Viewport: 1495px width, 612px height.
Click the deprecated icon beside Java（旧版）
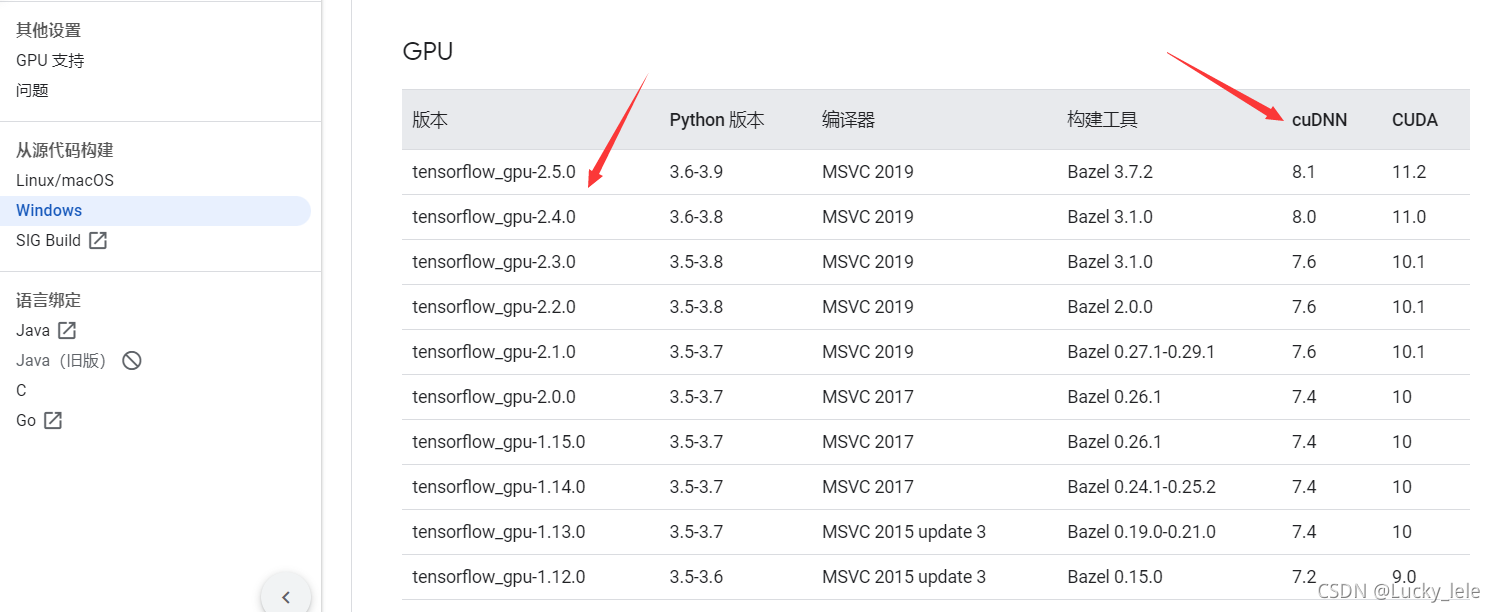[131, 360]
